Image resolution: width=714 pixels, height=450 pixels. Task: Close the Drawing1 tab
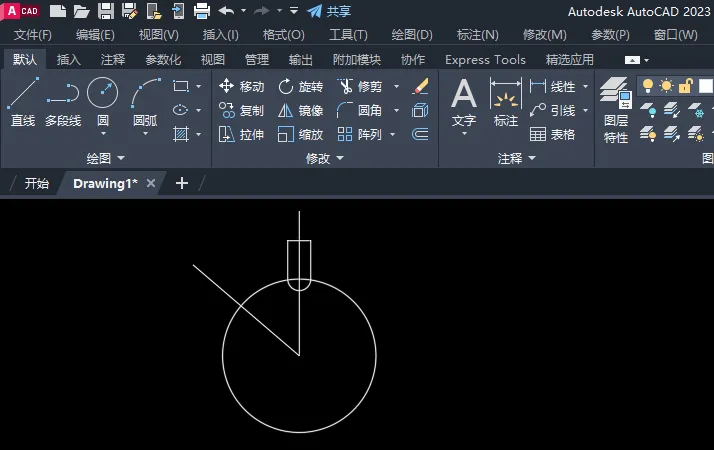click(x=151, y=183)
